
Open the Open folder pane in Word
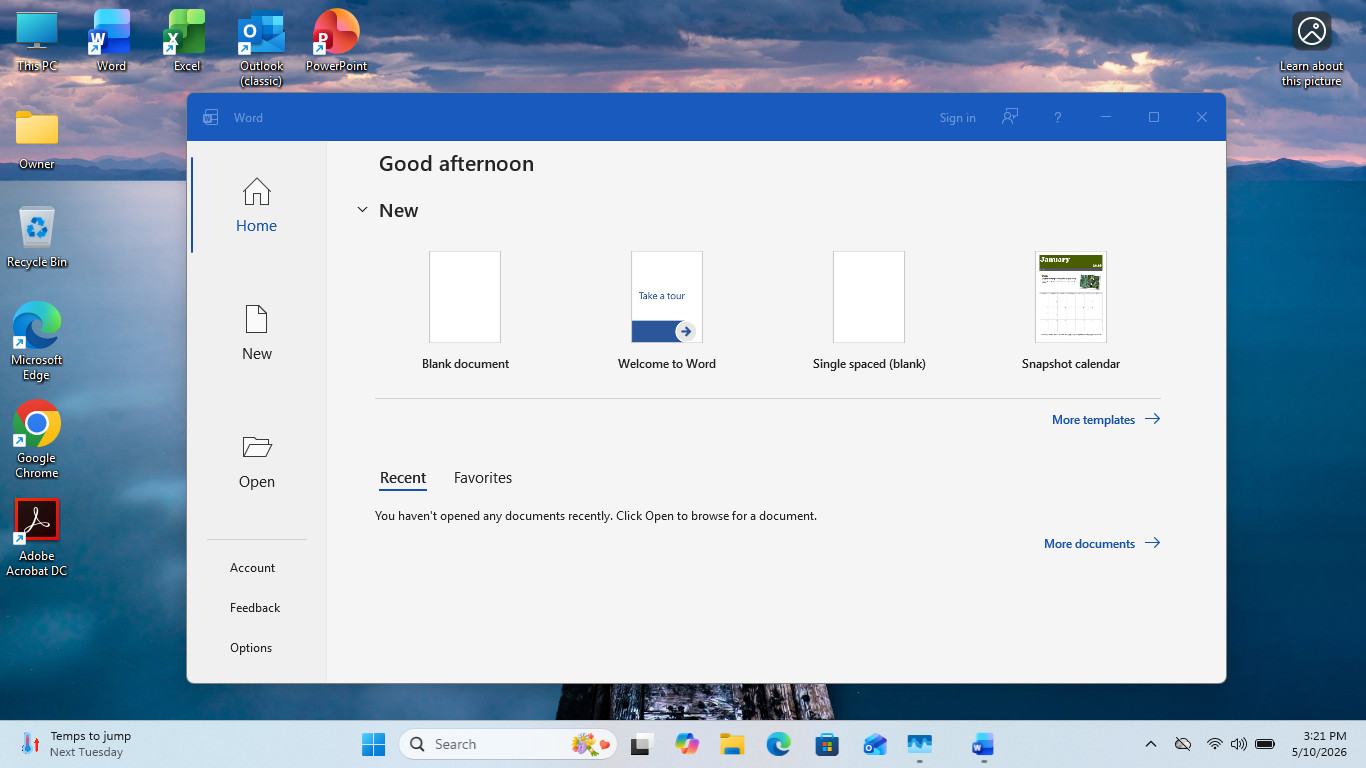click(x=257, y=461)
